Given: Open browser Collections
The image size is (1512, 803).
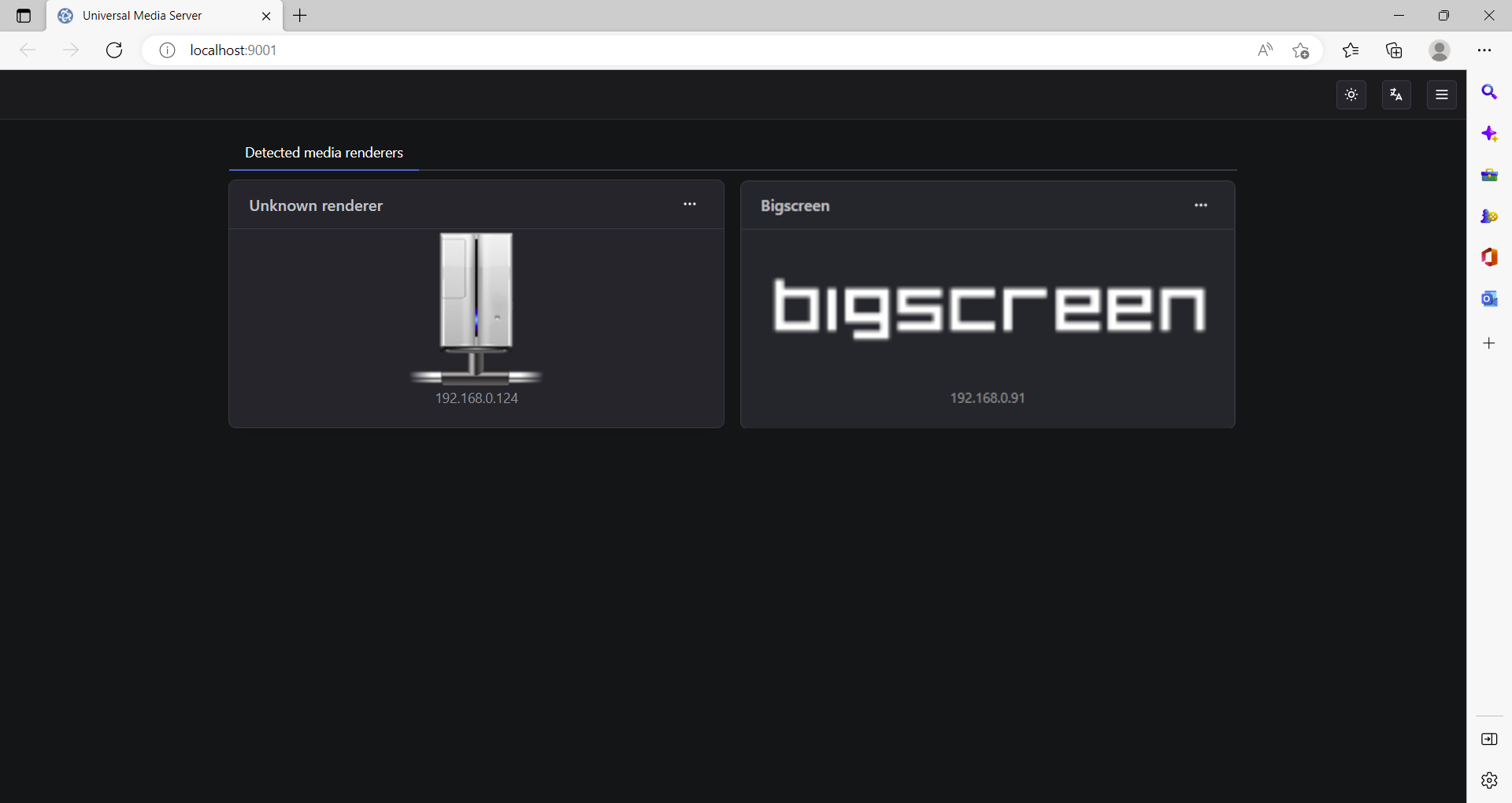Looking at the screenshot, I should (1394, 50).
